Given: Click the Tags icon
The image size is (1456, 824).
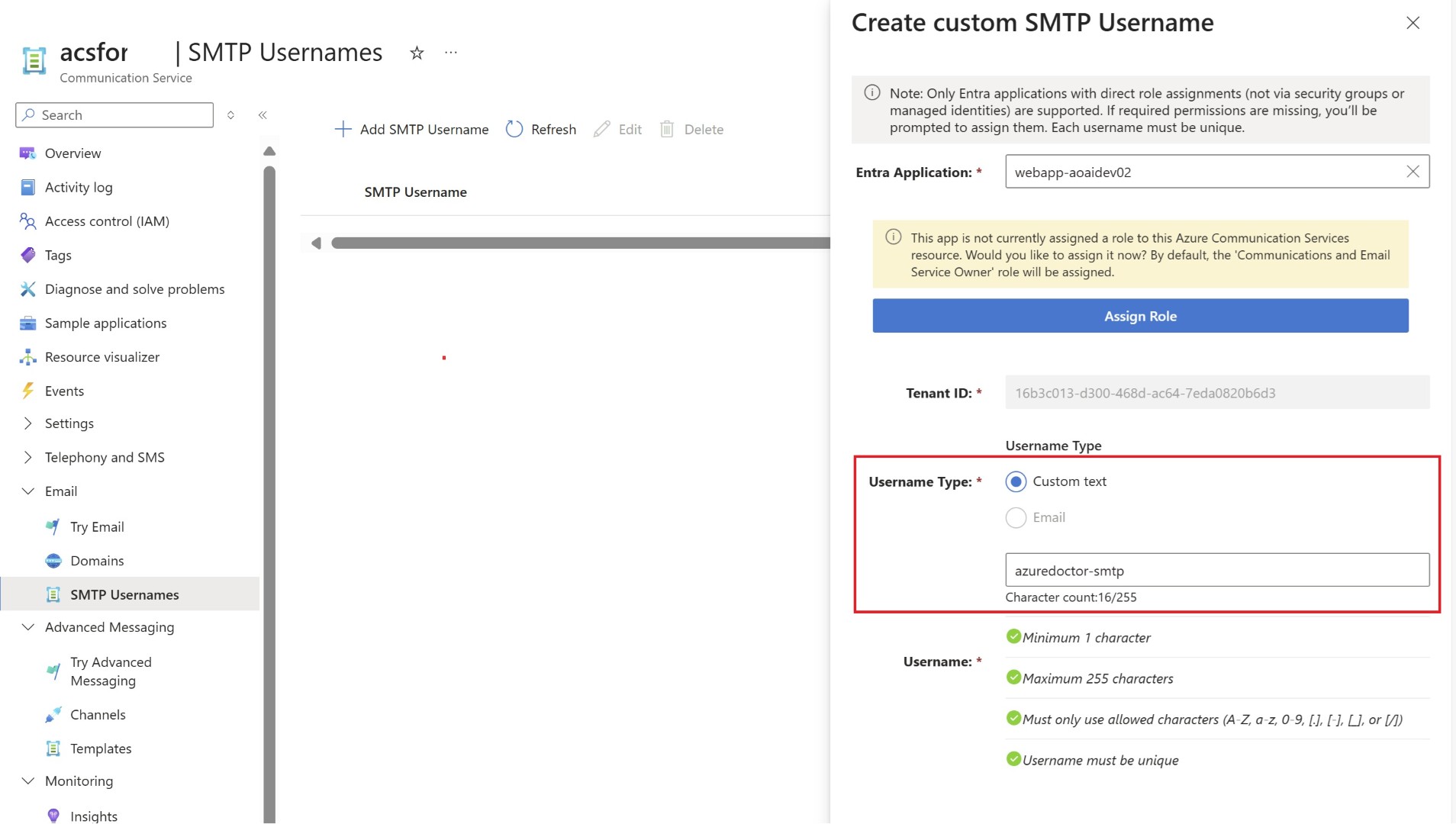Looking at the screenshot, I should coord(27,255).
